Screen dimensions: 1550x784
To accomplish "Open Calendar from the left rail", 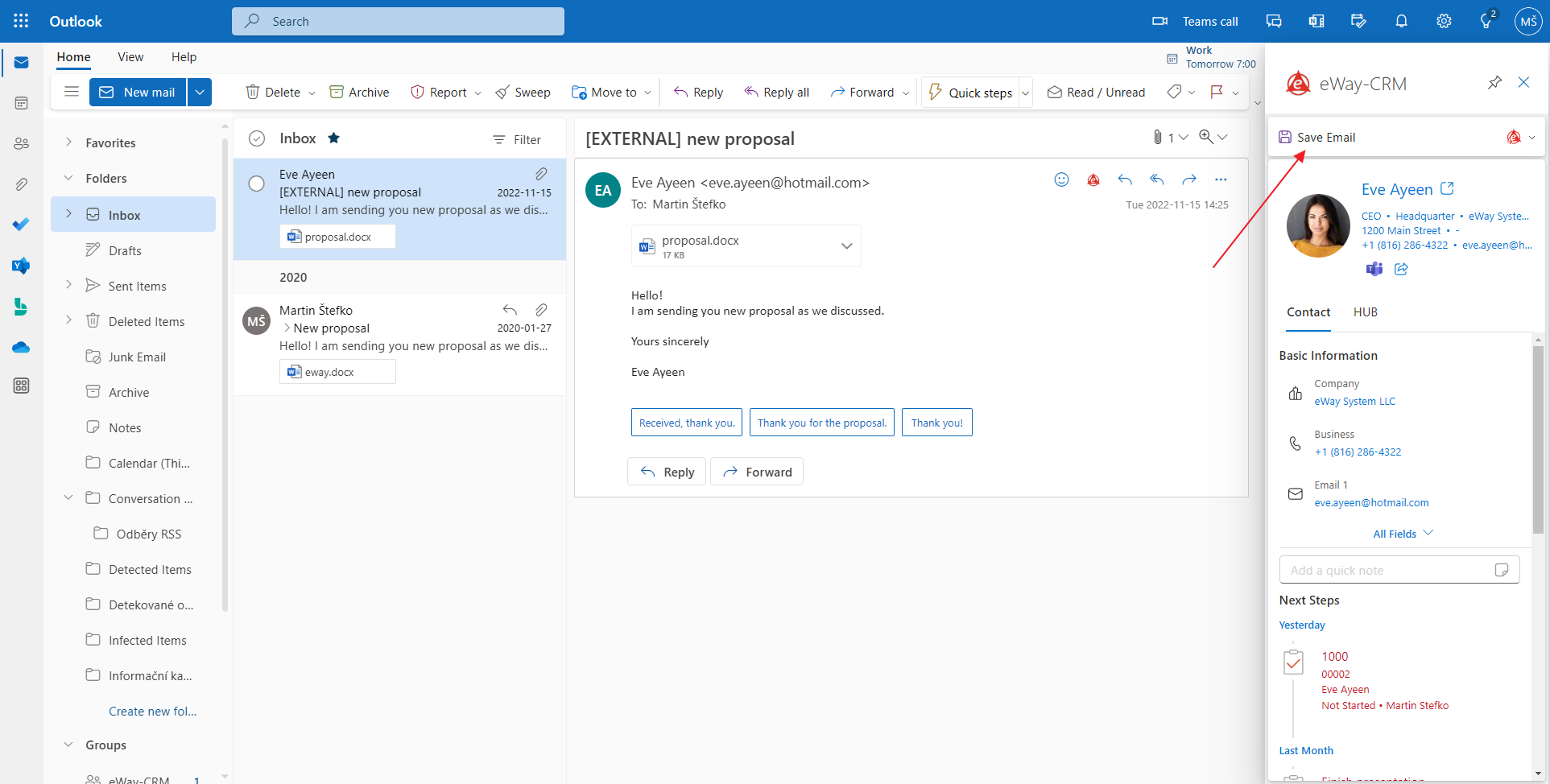I will point(22,103).
